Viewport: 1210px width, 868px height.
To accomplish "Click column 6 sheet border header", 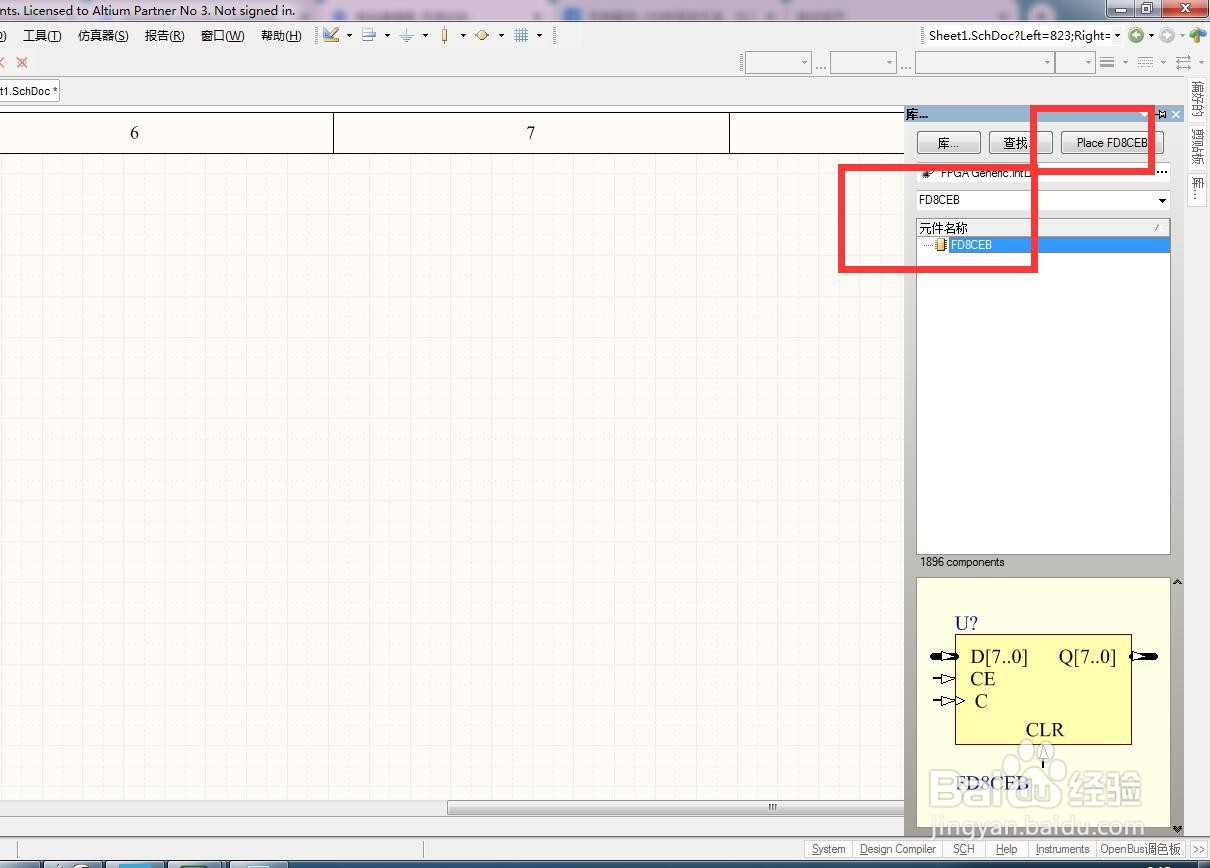I will pyautogui.click(x=134, y=133).
